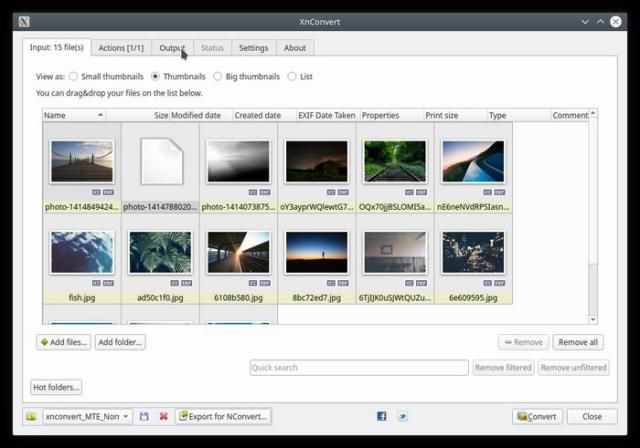640x448 pixels.
Task: Open the Twitter share icon
Action: (403, 416)
